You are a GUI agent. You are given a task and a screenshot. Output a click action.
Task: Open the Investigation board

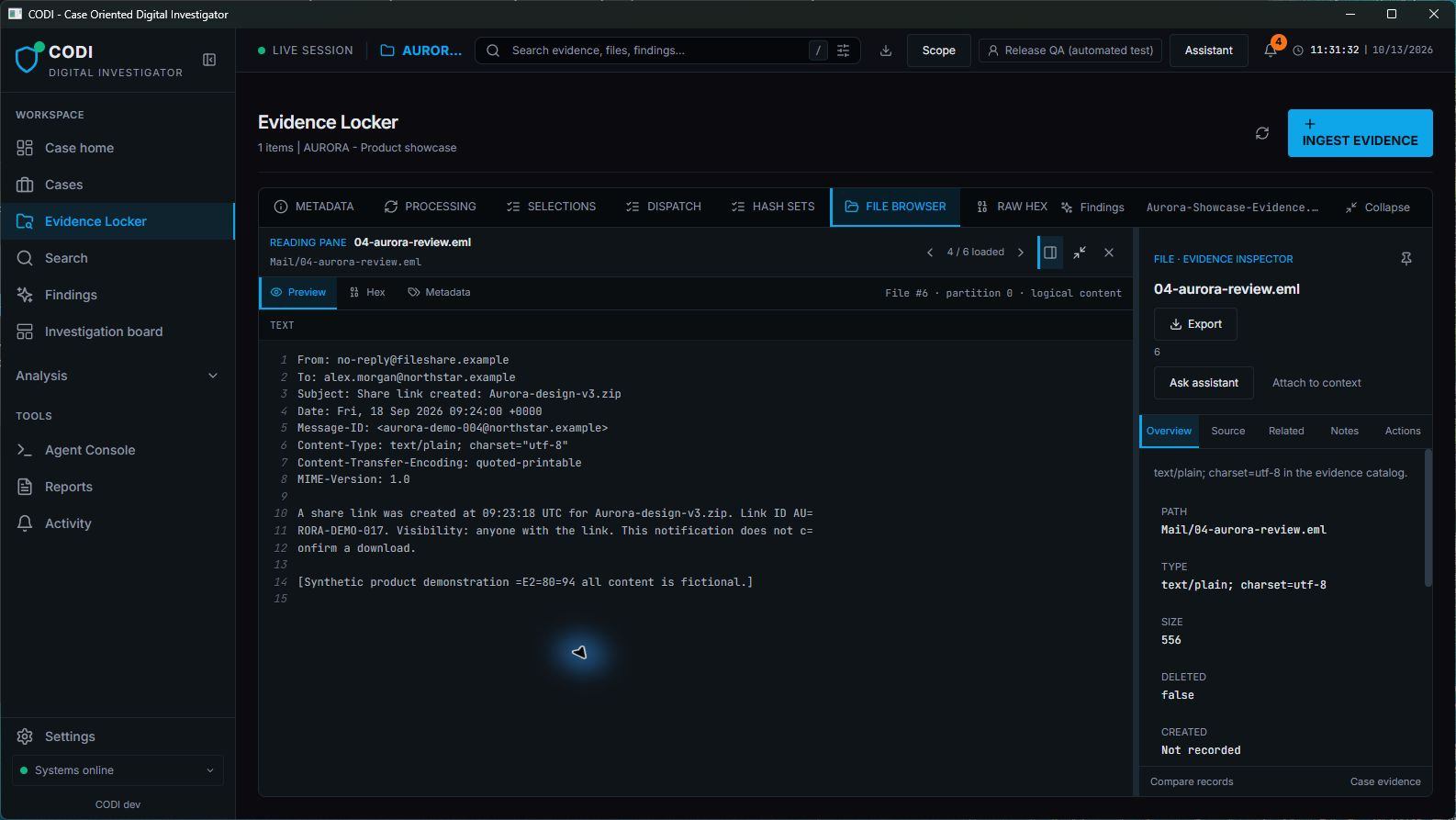pos(118,331)
